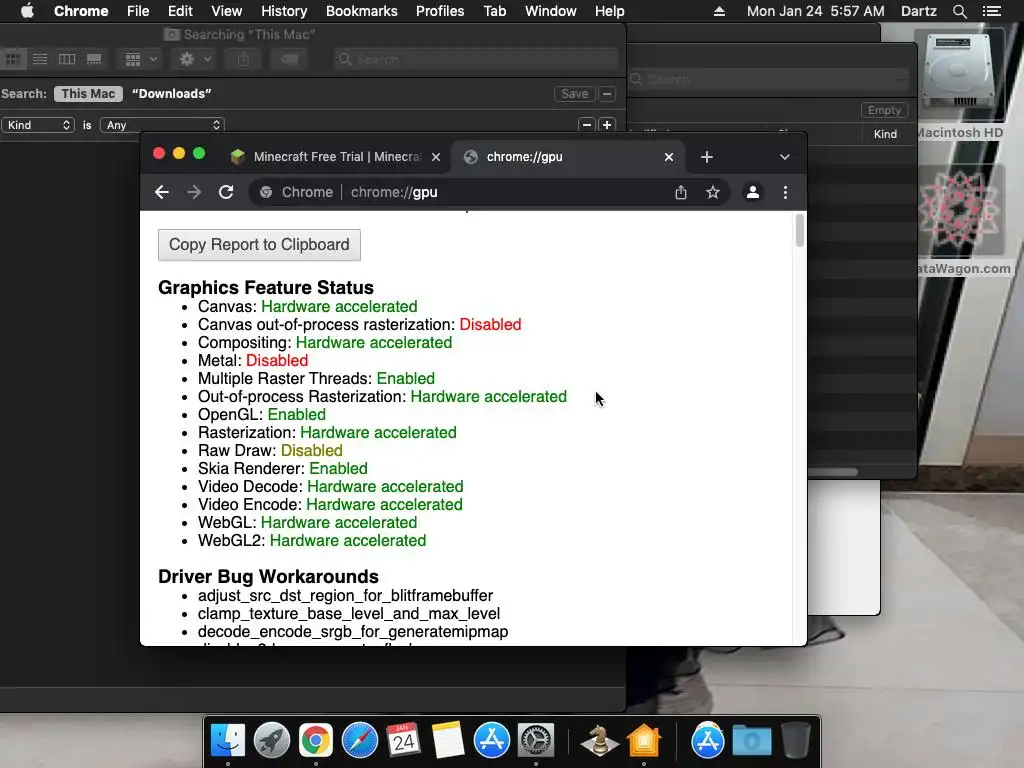The height and width of the screenshot is (768, 1024).
Task: Switch Finder to icon view
Action: click(12, 59)
